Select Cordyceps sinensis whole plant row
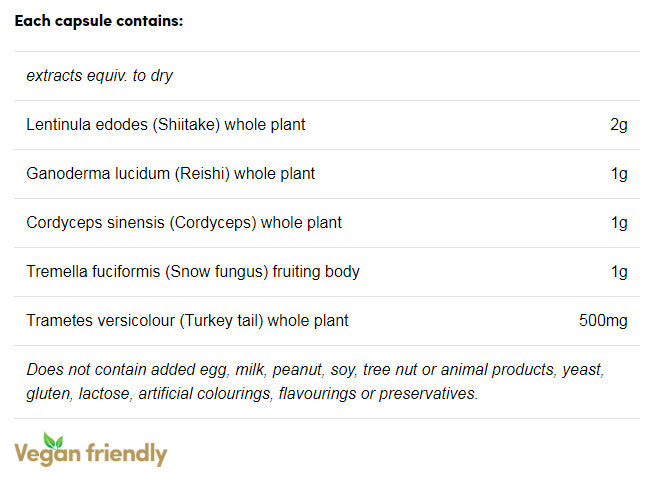The image size is (671, 484). point(184,223)
